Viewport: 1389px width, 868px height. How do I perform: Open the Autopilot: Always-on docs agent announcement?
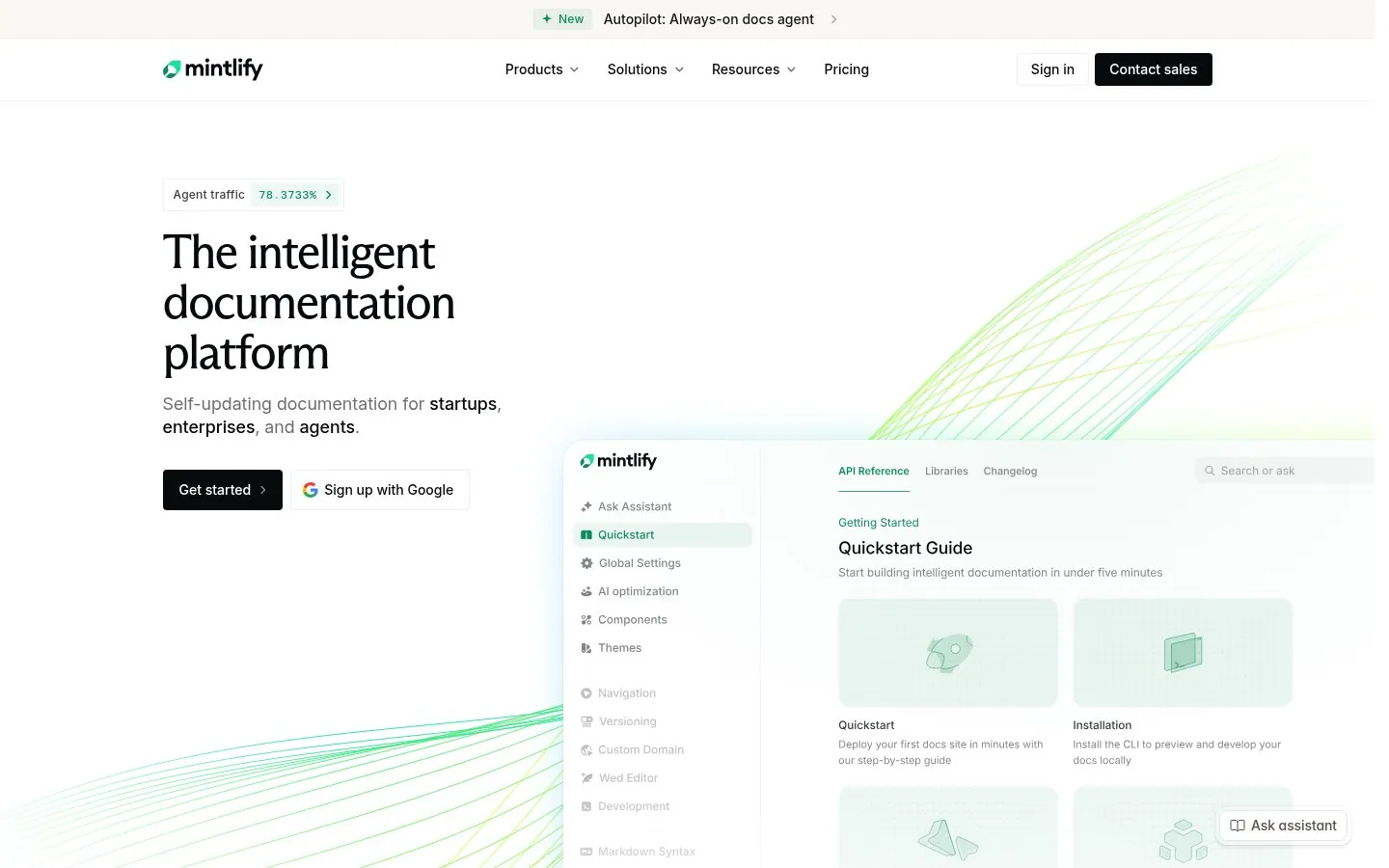pyautogui.click(x=709, y=19)
